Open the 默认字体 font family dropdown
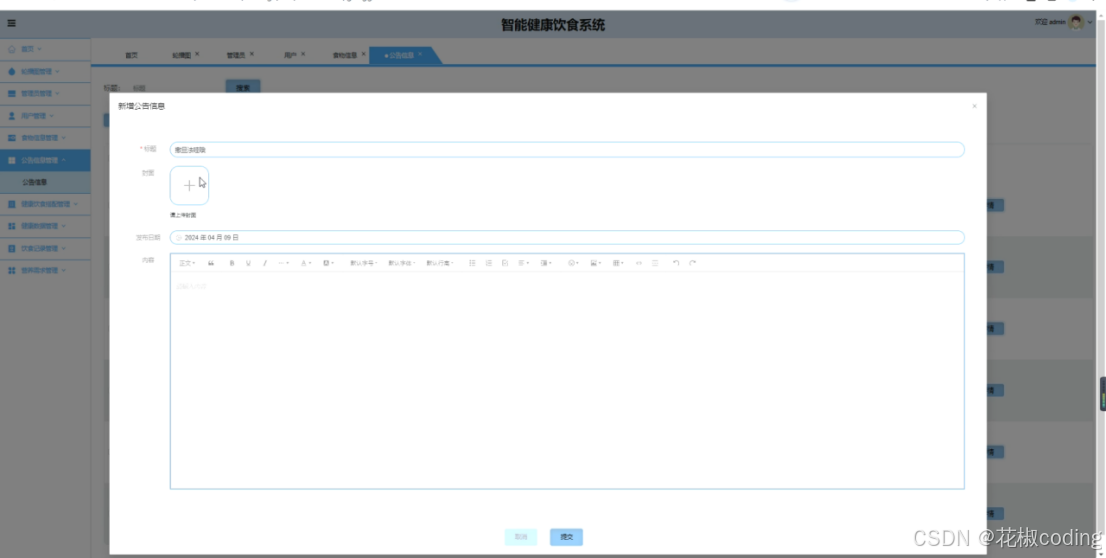The width and height of the screenshot is (1106, 558). click(402, 263)
